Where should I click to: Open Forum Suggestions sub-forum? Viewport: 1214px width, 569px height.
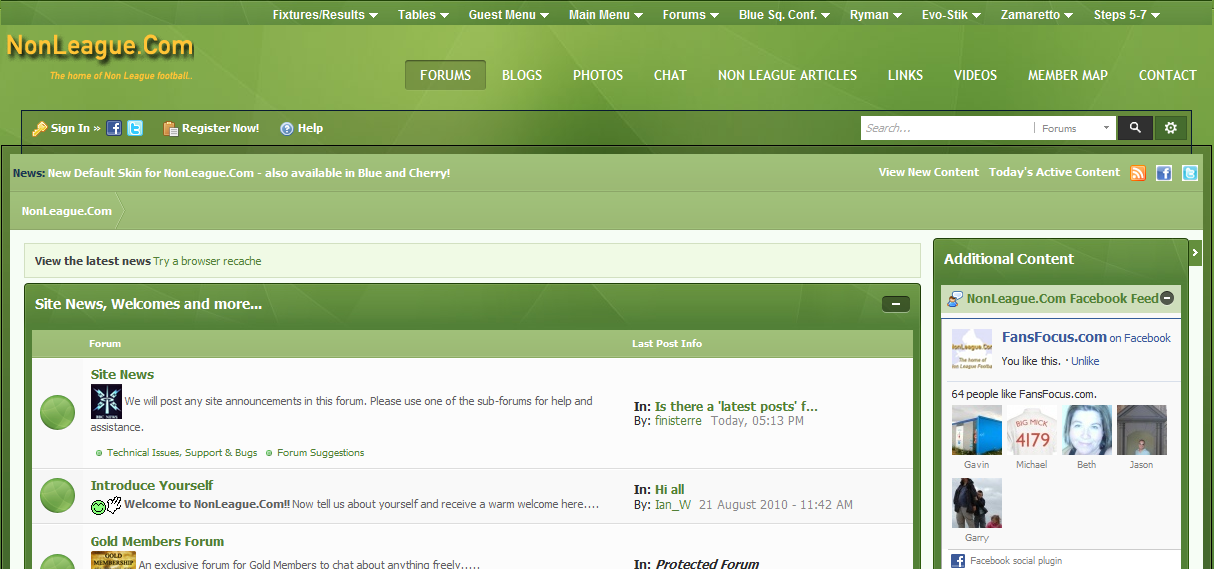[321, 453]
